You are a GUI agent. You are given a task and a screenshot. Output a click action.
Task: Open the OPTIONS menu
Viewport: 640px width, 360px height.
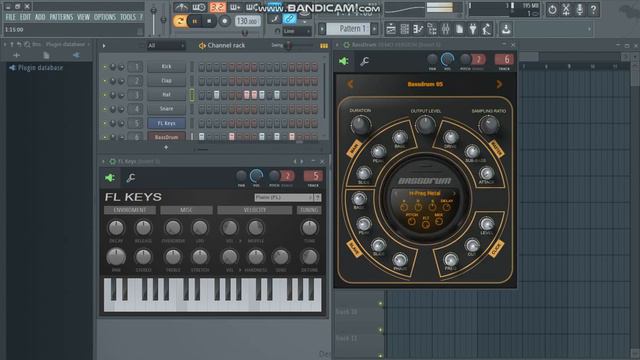tap(105, 17)
